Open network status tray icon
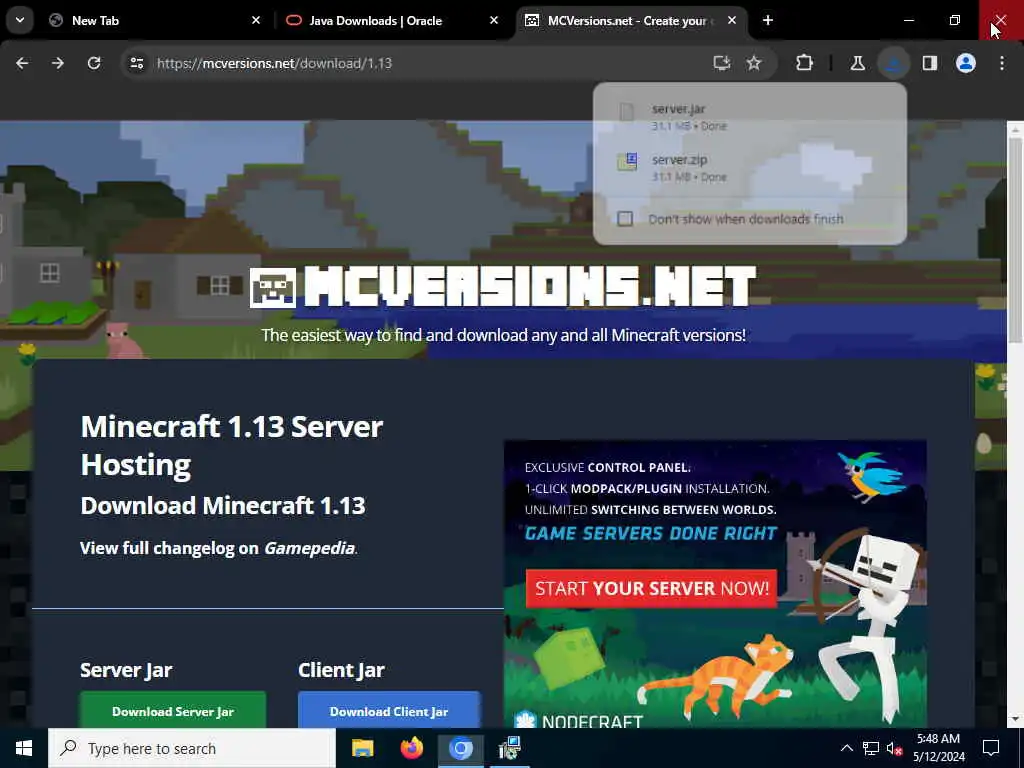 click(871, 748)
